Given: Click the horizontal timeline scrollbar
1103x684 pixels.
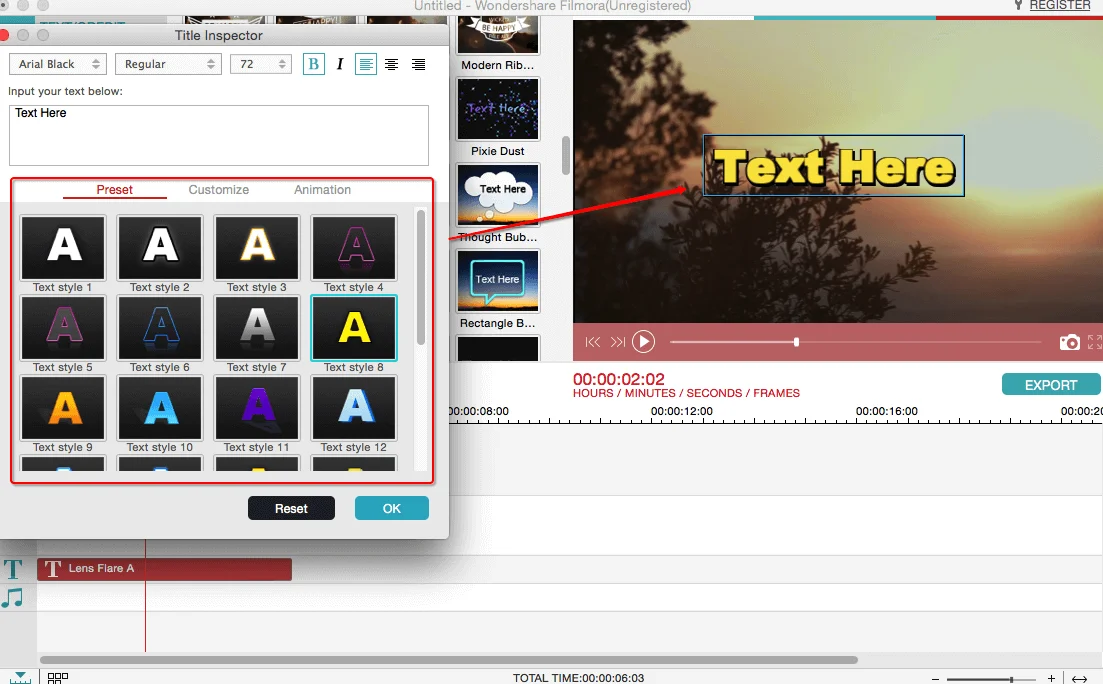Looking at the screenshot, I should click(449, 660).
